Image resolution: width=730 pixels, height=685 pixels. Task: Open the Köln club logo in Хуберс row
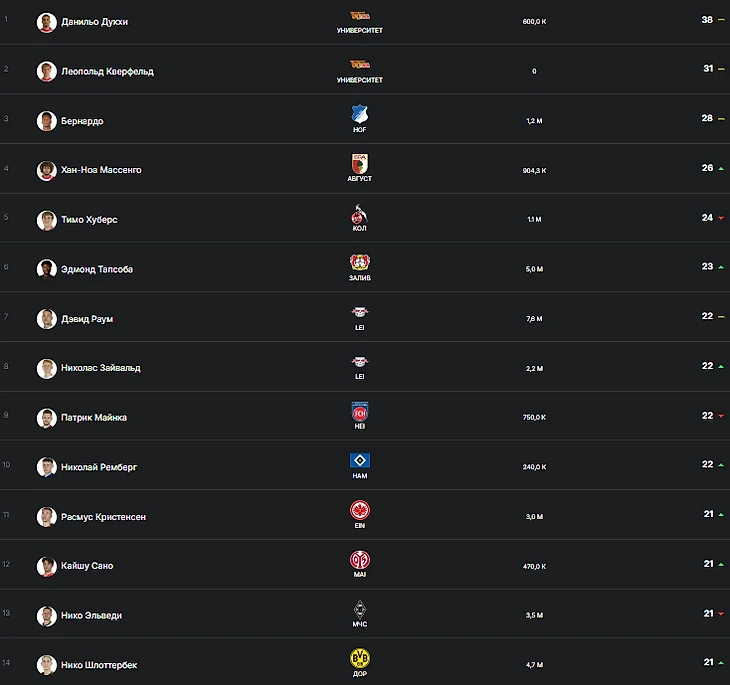[359, 214]
